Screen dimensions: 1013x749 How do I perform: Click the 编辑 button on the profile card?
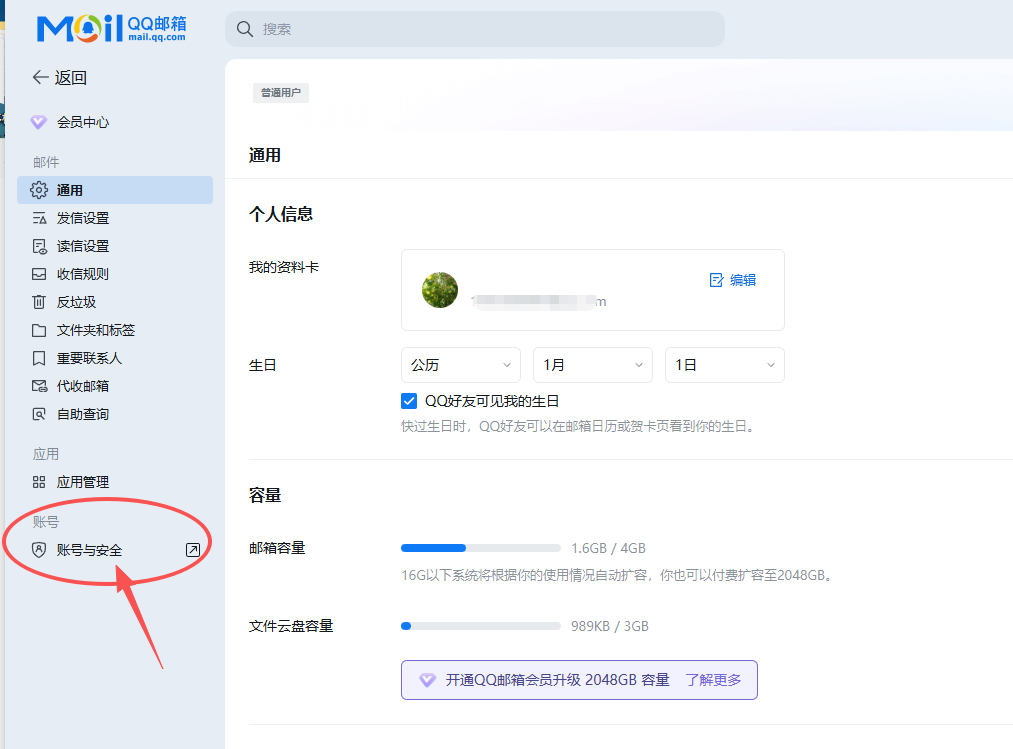pos(732,281)
